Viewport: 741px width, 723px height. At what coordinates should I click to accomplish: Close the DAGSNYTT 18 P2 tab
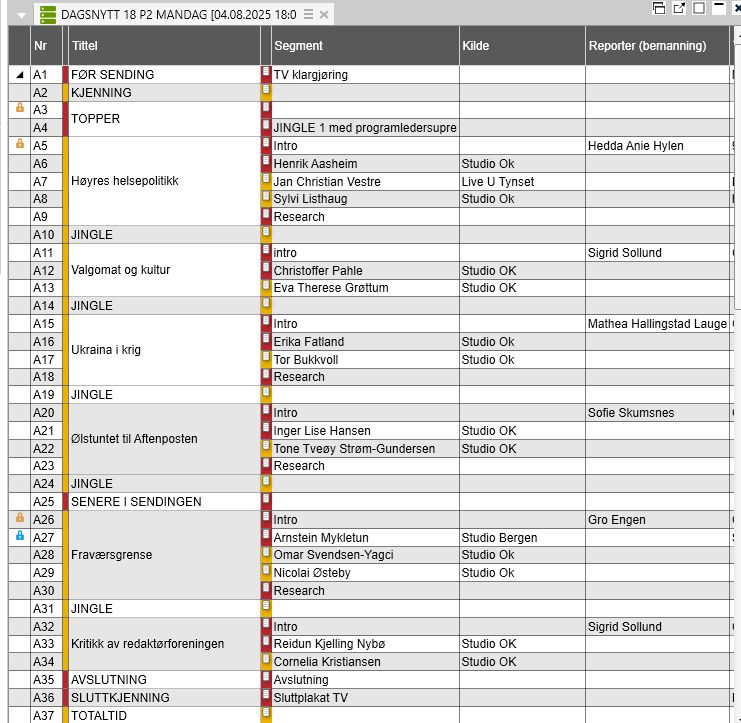click(x=324, y=15)
